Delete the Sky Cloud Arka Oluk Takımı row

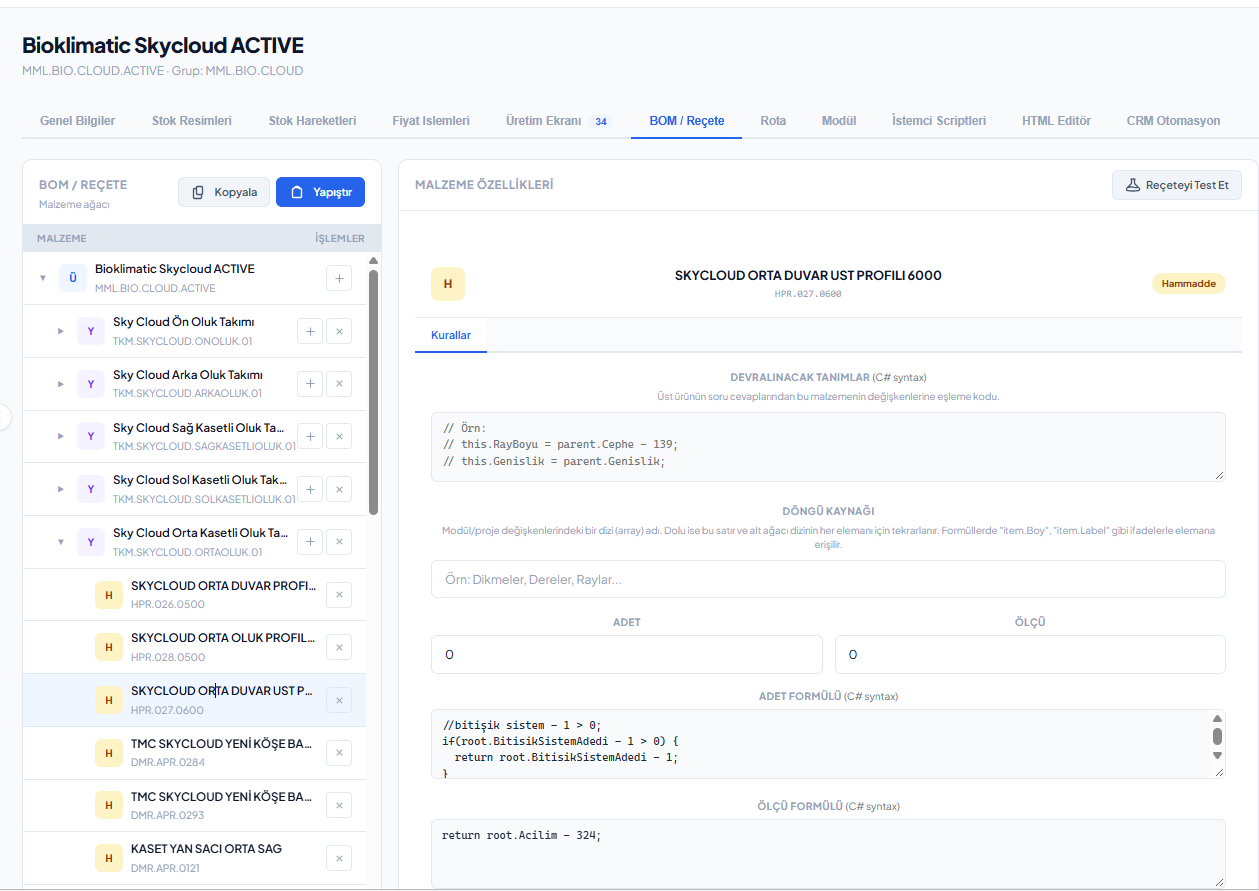(x=339, y=384)
